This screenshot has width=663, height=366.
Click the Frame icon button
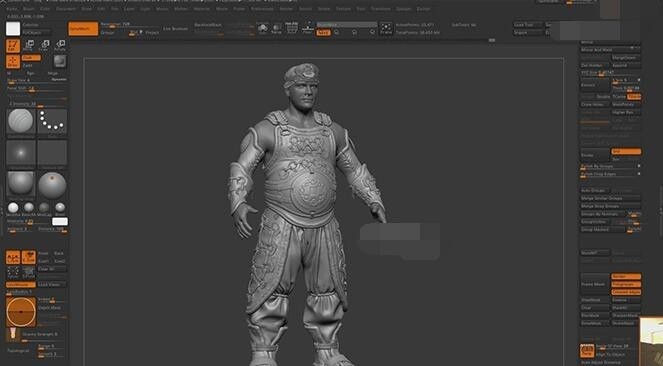(386, 28)
